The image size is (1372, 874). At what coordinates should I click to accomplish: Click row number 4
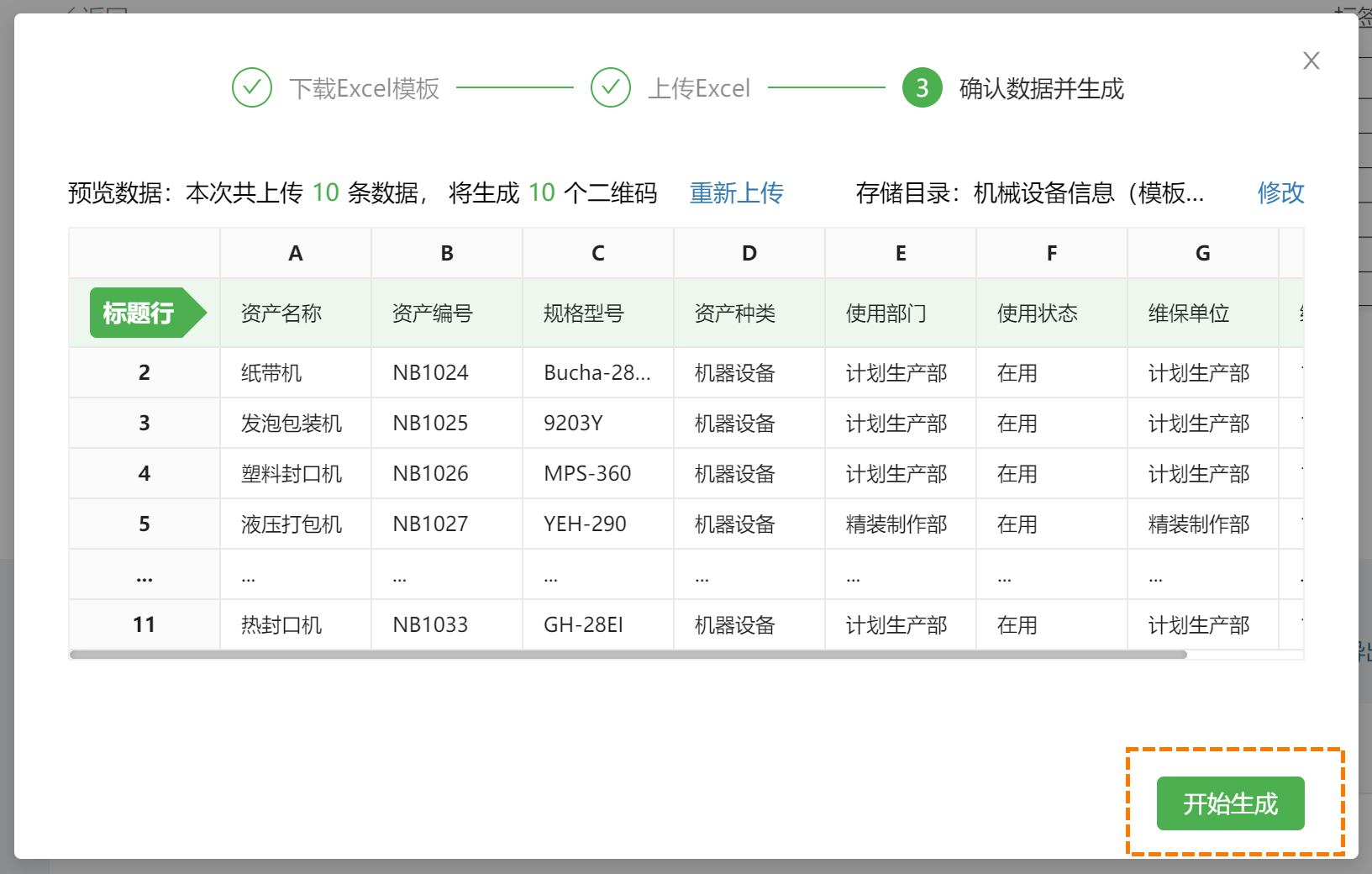(145, 473)
